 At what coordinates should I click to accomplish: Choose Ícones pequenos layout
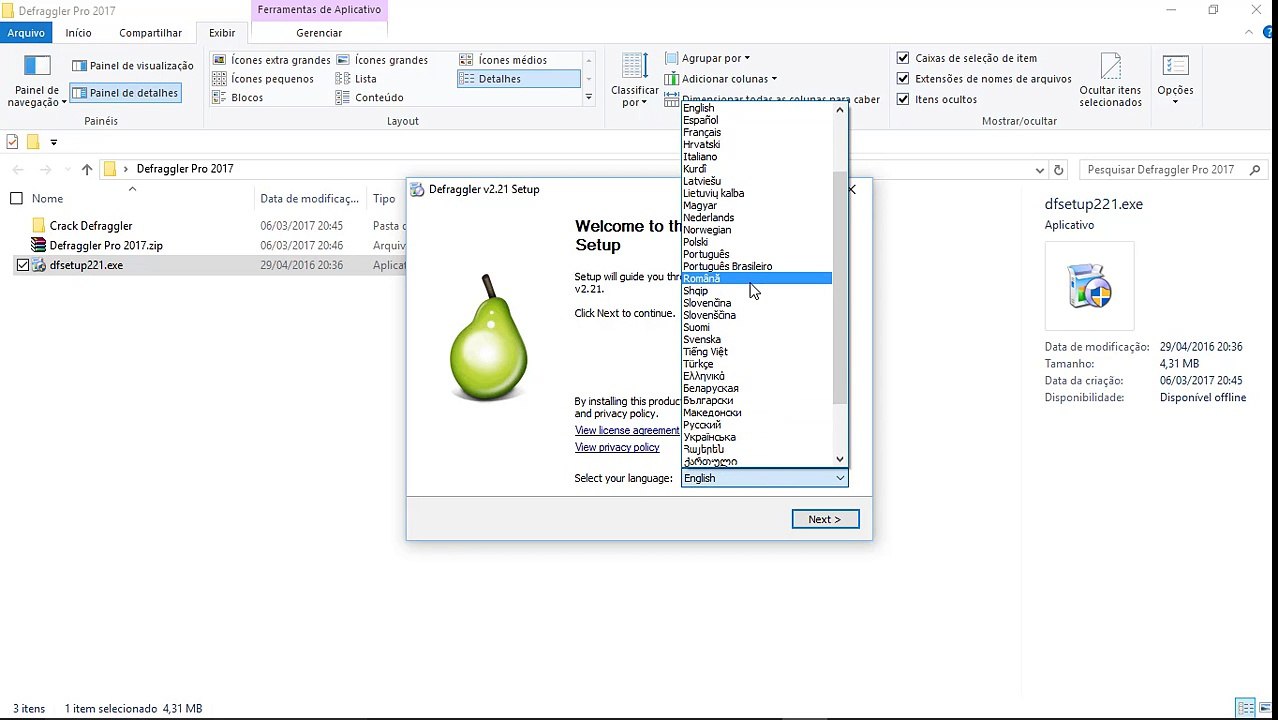pos(263,79)
